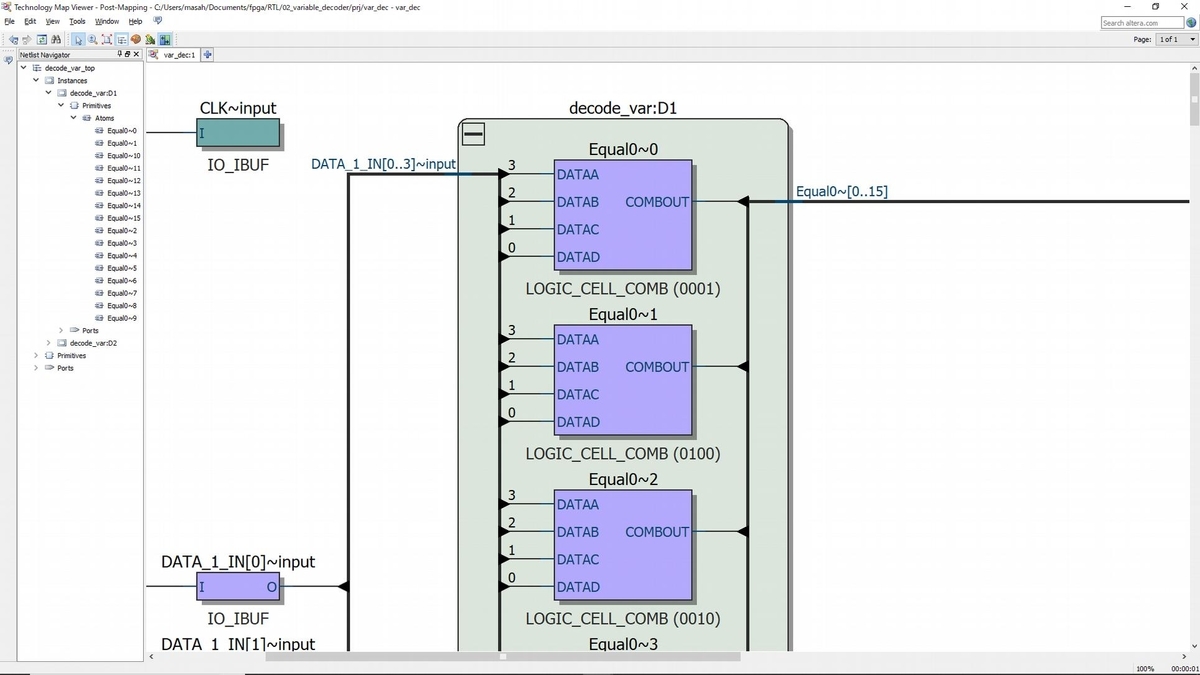Open the Help menu
This screenshot has width=1200, height=675.
[x=135, y=21]
